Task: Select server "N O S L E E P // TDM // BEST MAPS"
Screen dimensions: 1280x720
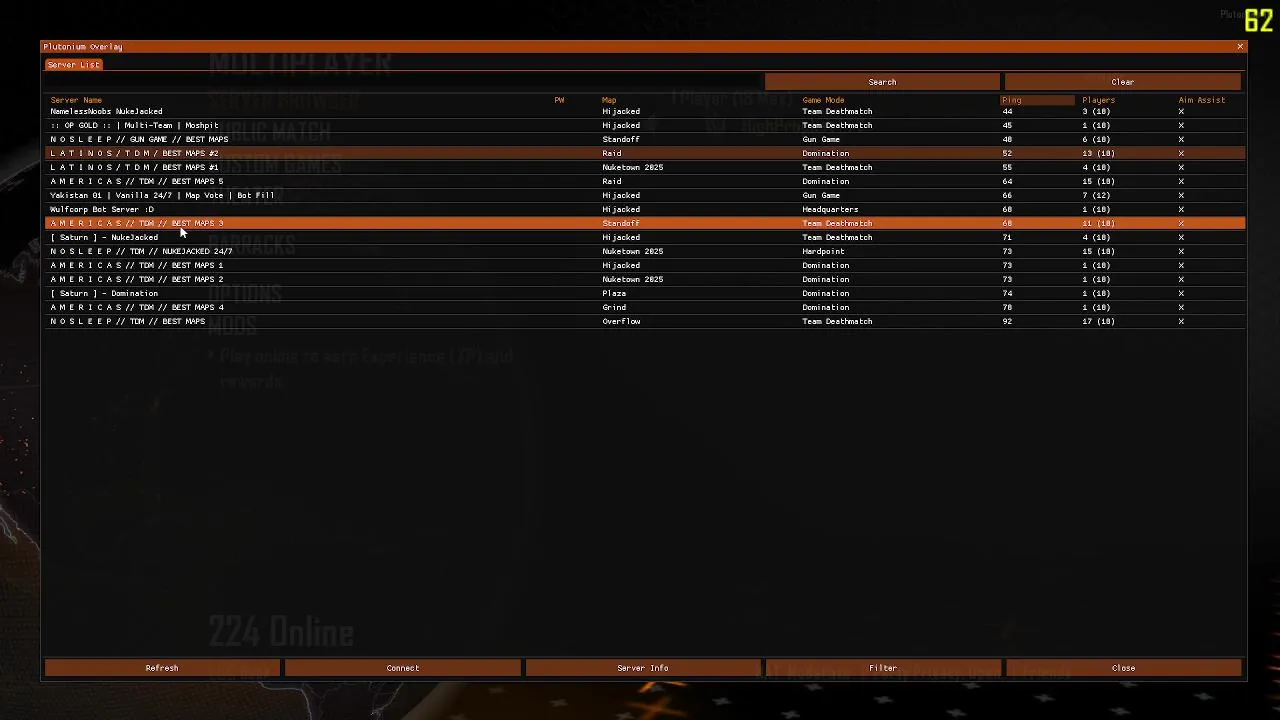Action: (x=645, y=321)
